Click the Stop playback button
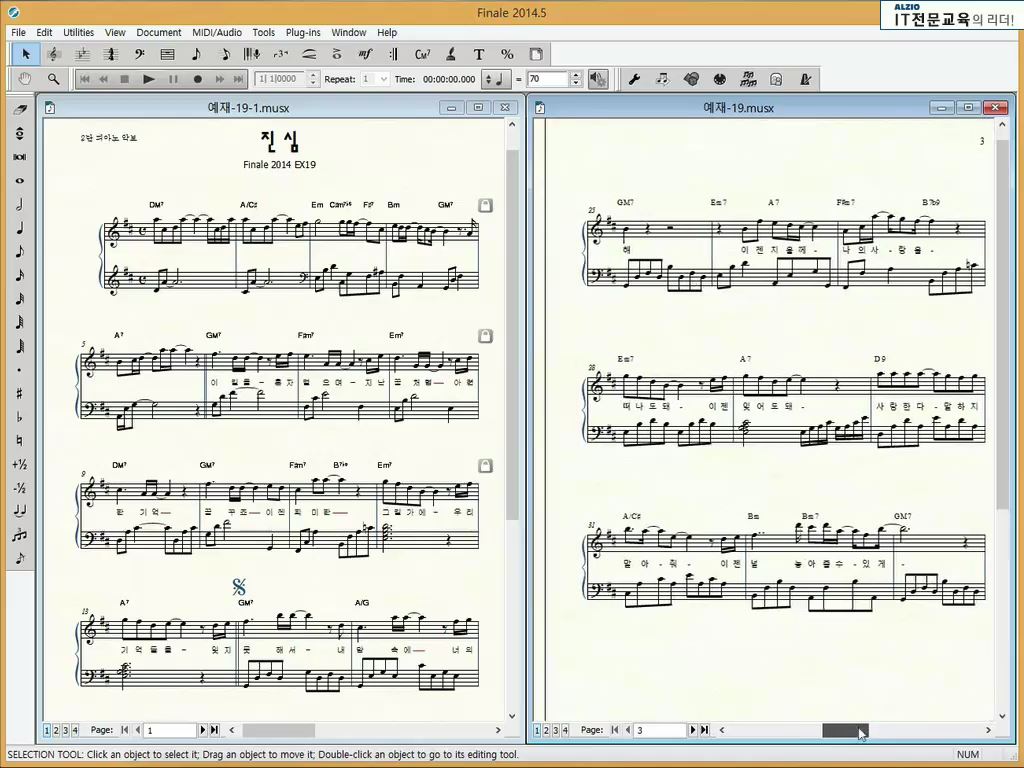The width and height of the screenshot is (1024, 768). coord(125,79)
